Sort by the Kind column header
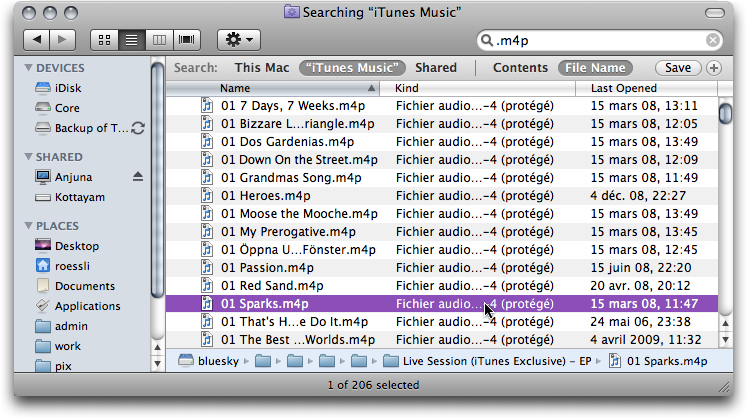Image resolution: width=747 pixels, height=419 pixels. coord(478,88)
